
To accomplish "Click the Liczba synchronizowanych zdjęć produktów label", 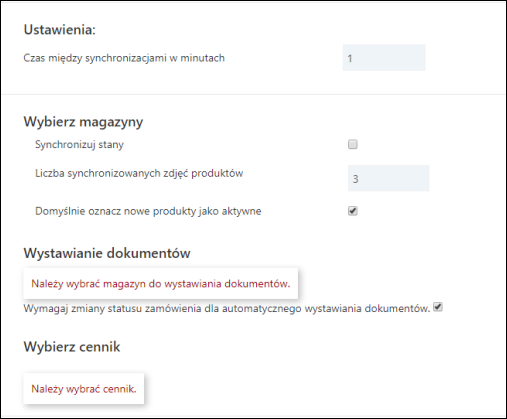I will click(x=139, y=173).
